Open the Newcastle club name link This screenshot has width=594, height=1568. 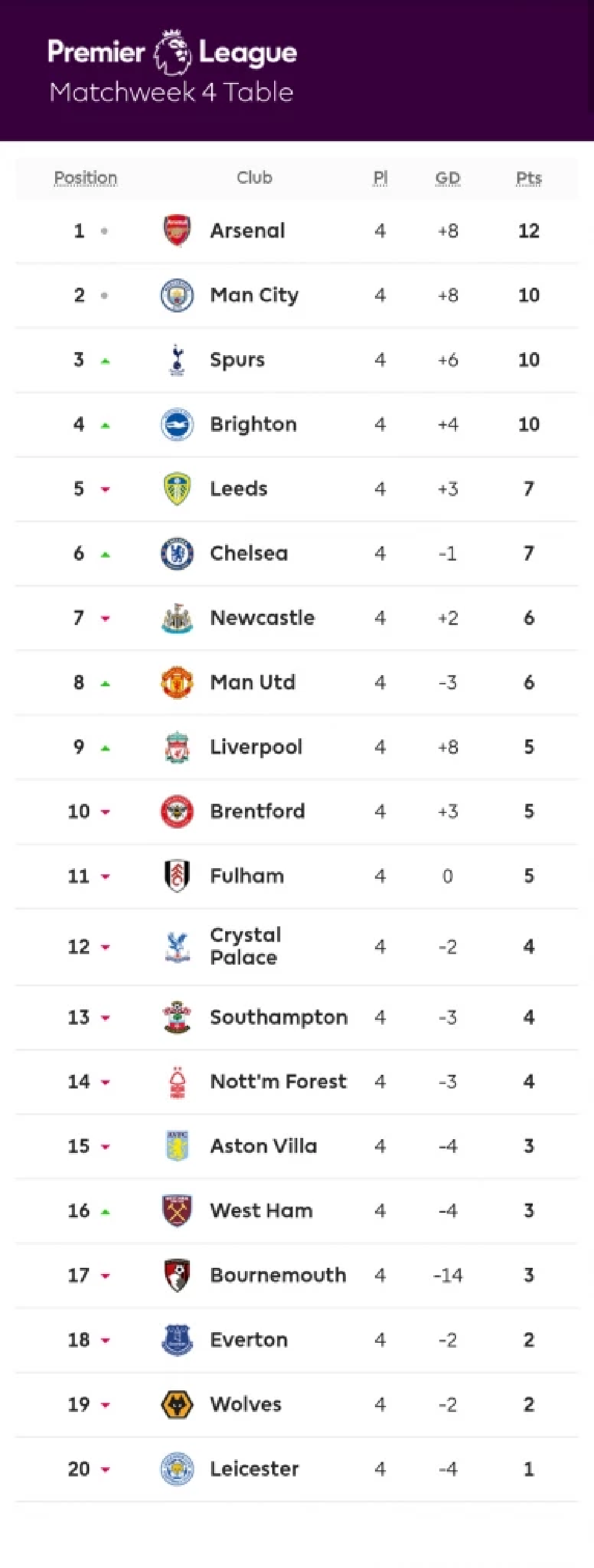[x=262, y=618]
